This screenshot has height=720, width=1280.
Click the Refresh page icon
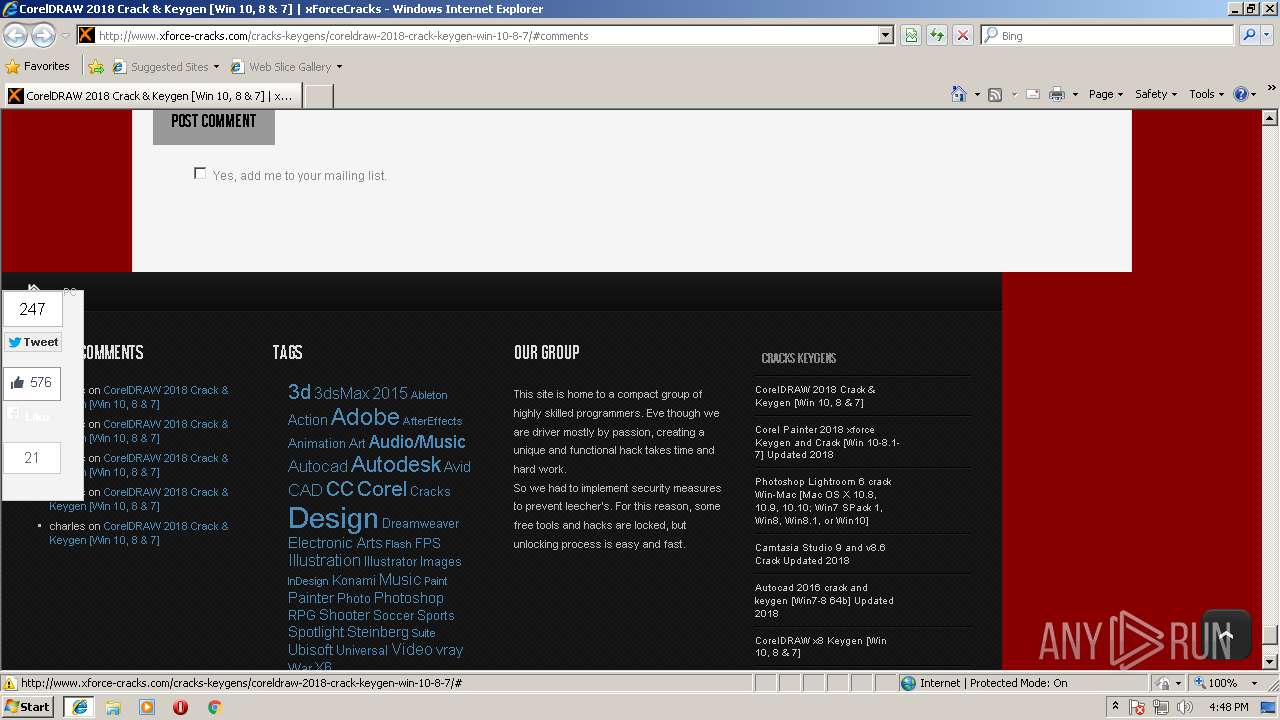point(937,35)
